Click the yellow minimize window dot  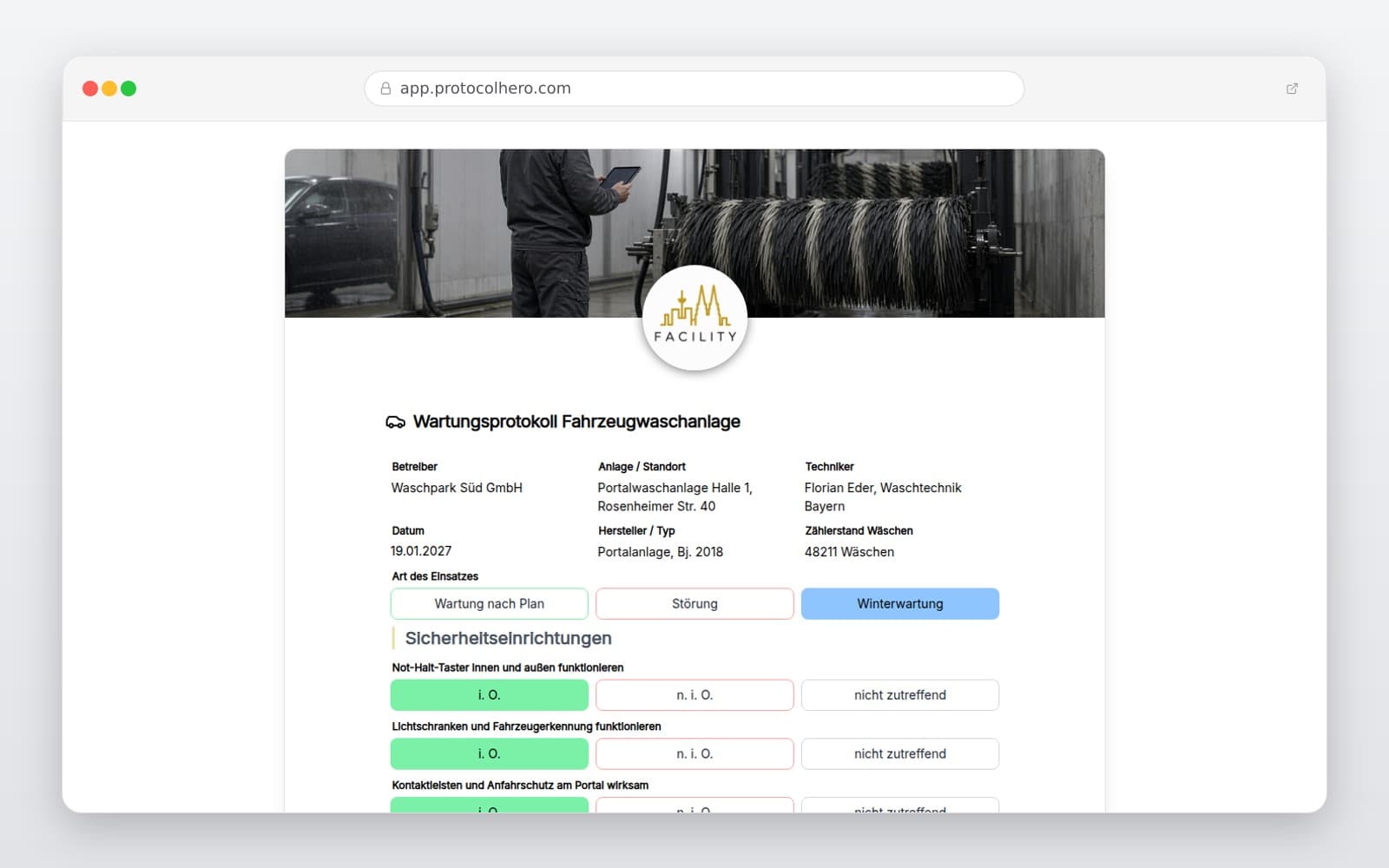coord(109,89)
